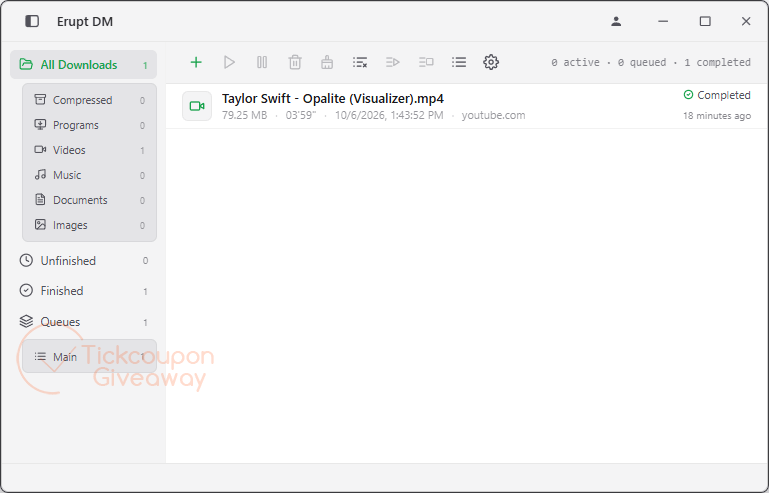Click the start queue icon
This screenshot has height=493, width=769.
pyautogui.click(x=393, y=62)
